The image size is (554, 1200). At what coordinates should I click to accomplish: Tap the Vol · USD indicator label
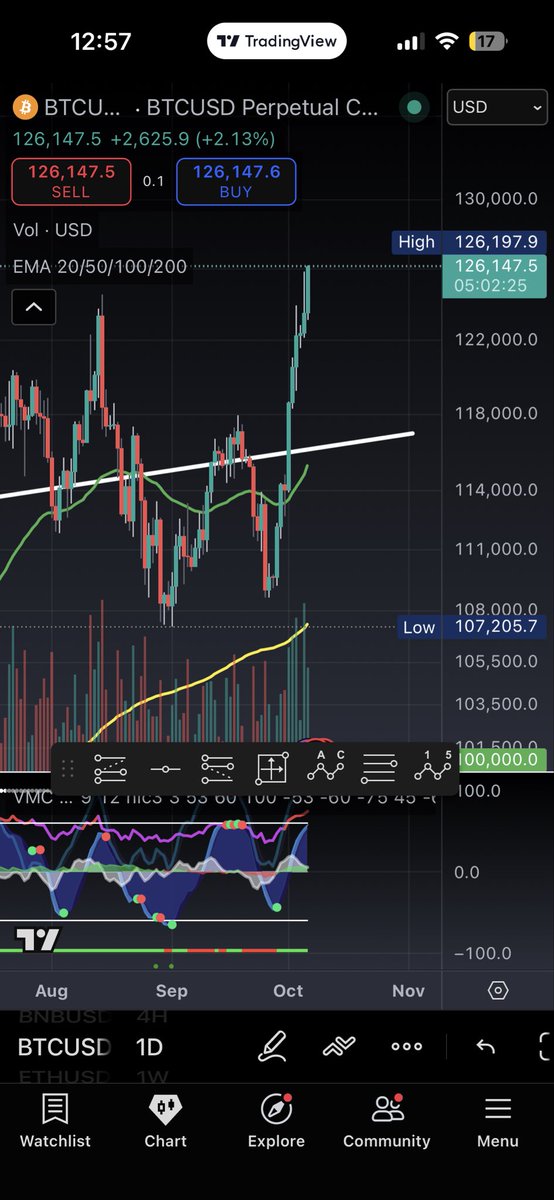tap(52, 230)
